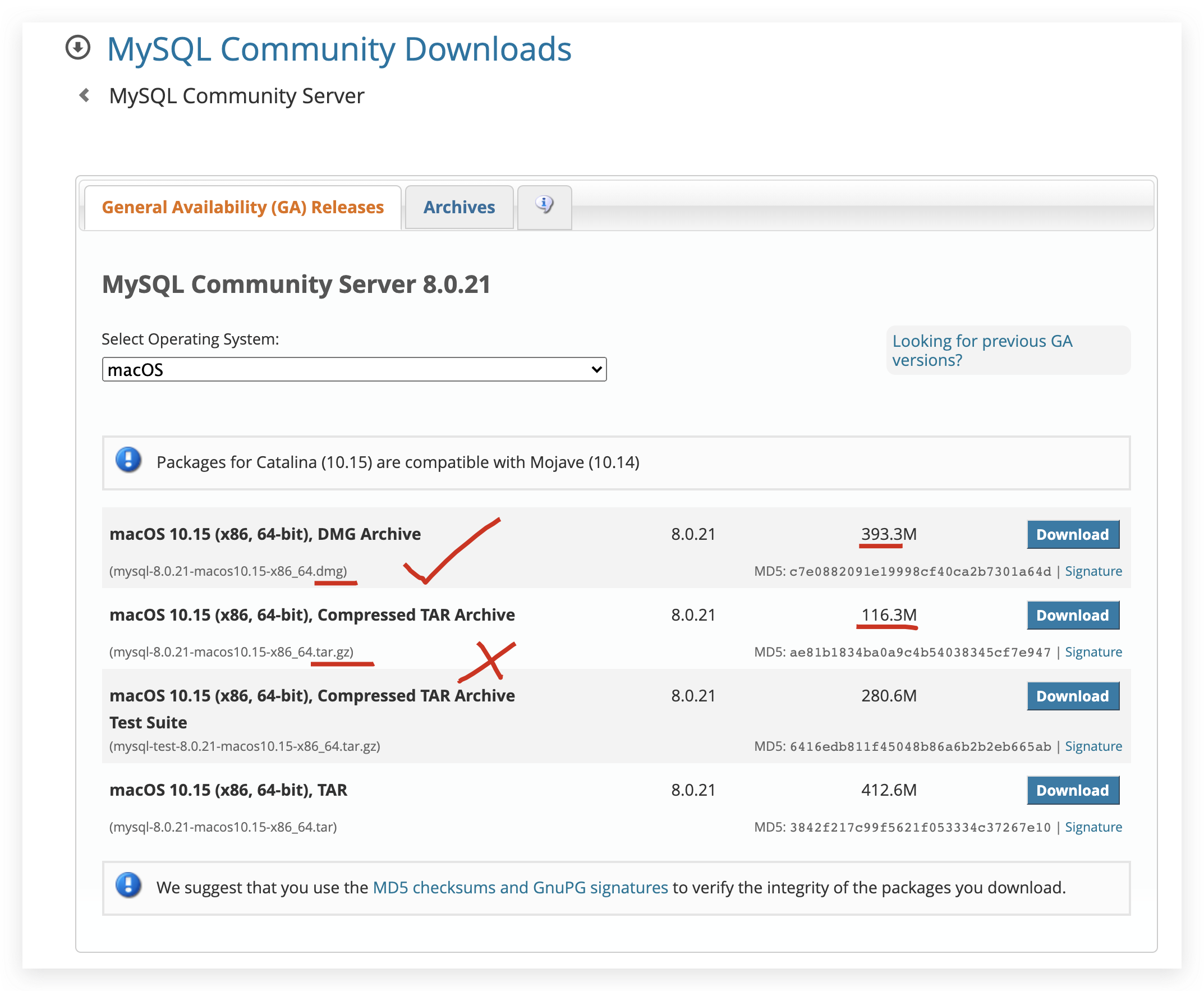1204x991 pixels.
Task: Click file name mysql-test-8.0.21-macos10.15-x86_64.tar.gz
Action: point(244,747)
